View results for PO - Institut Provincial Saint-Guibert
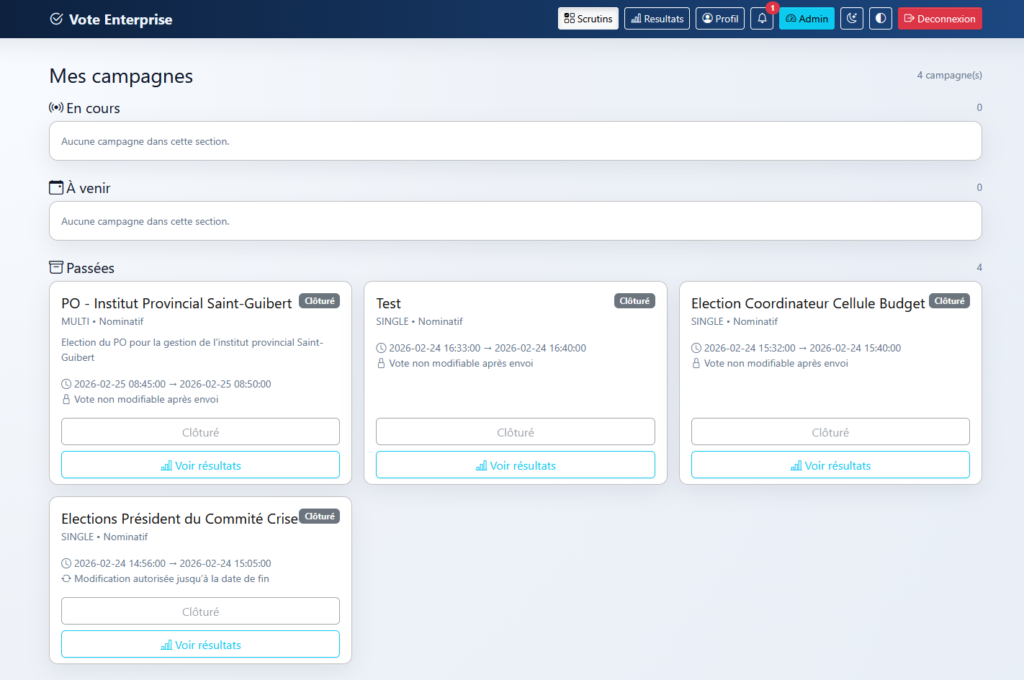Viewport: 1024px width, 680px height. [x=200, y=465]
